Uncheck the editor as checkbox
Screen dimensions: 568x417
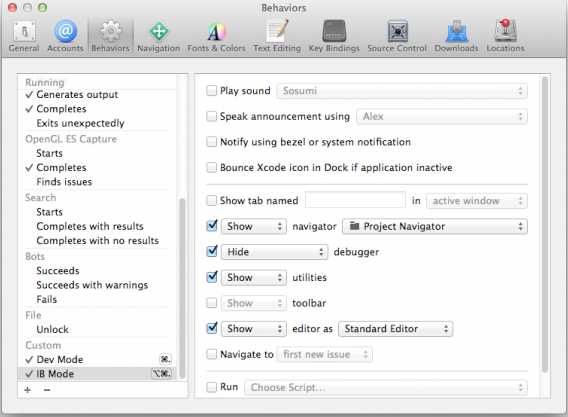(x=212, y=328)
